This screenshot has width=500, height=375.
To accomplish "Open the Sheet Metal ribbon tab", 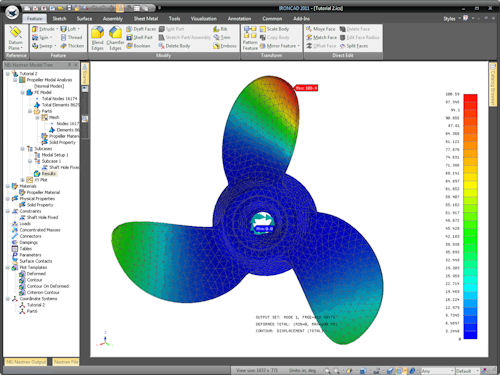I will click(146, 19).
